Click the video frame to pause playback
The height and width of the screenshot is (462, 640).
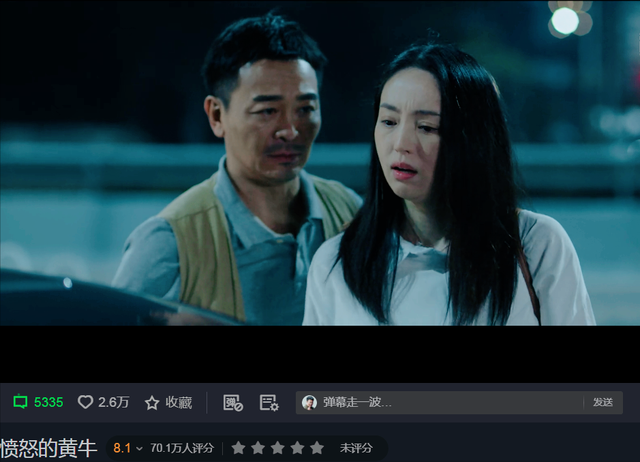coord(320,163)
